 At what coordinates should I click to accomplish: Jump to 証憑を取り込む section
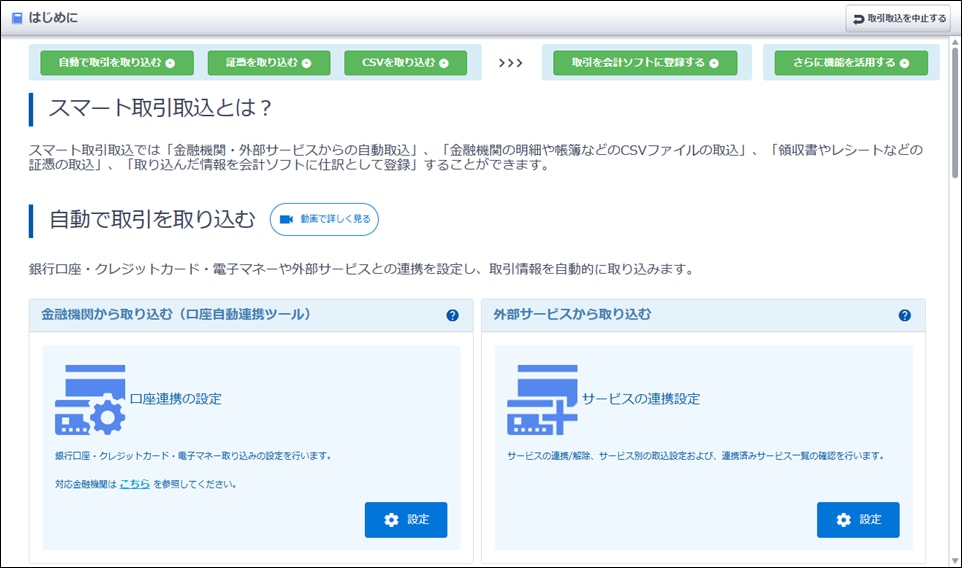pos(269,63)
